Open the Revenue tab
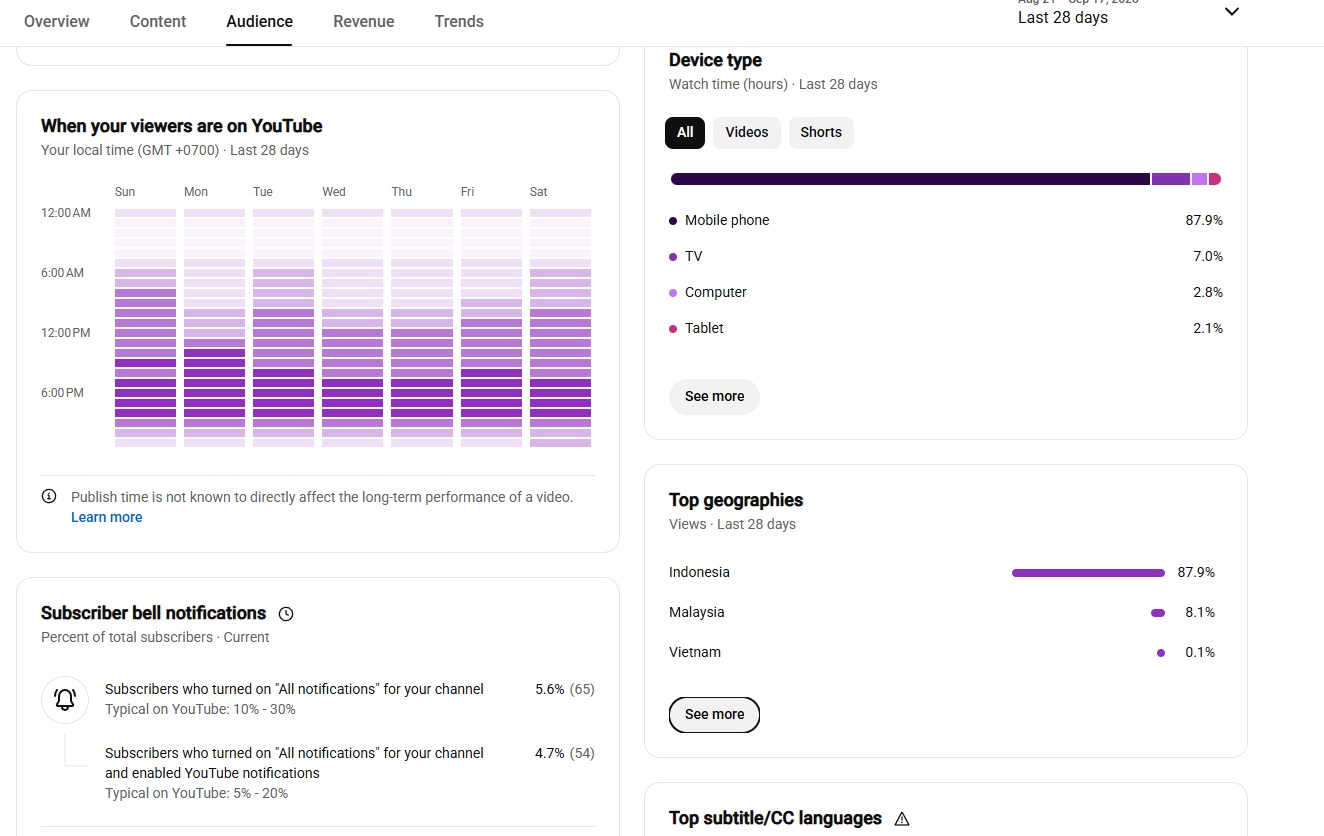This screenshot has width=1324, height=836. [364, 22]
